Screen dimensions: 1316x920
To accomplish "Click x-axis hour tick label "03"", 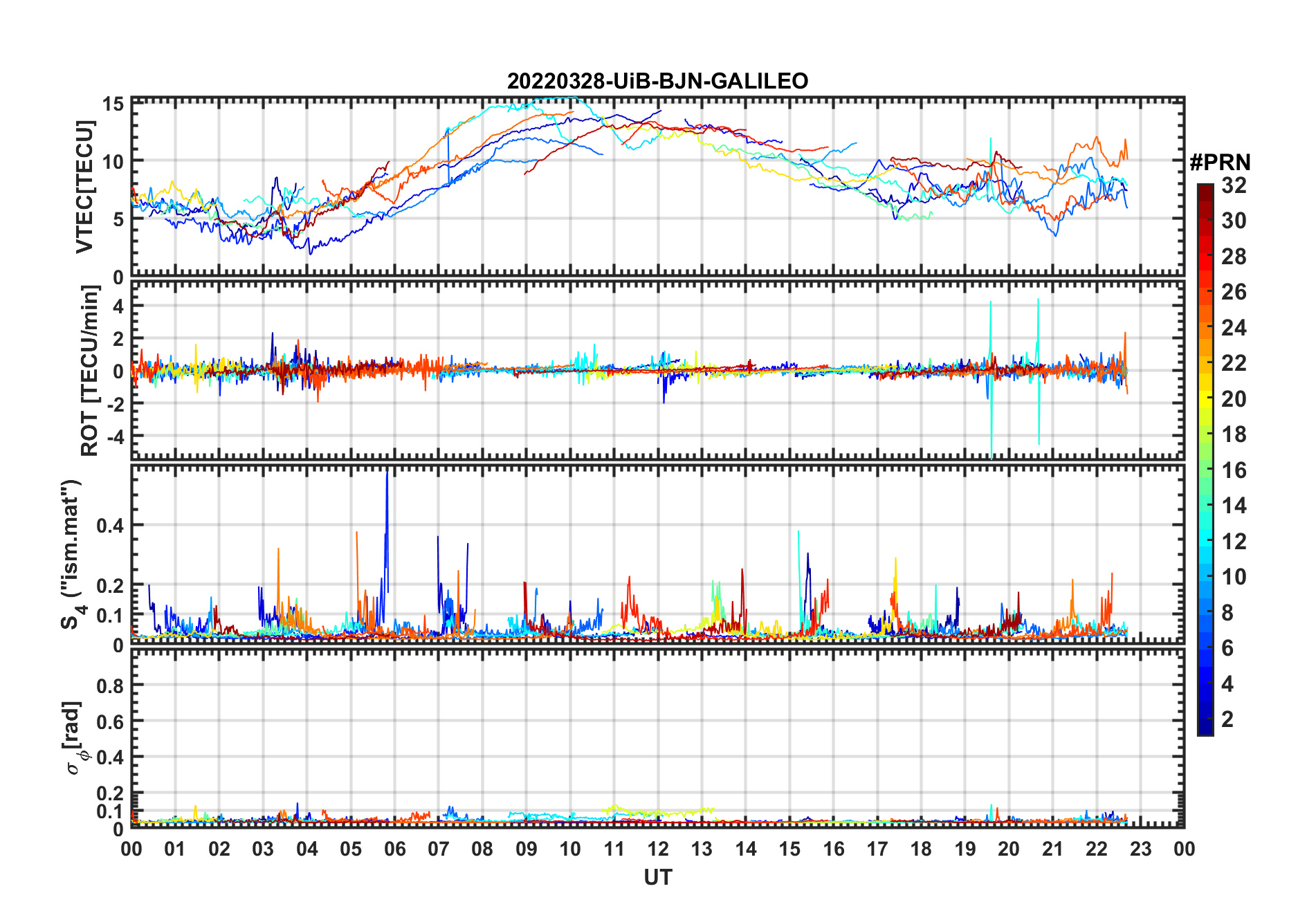I will click(x=263, y=849).
